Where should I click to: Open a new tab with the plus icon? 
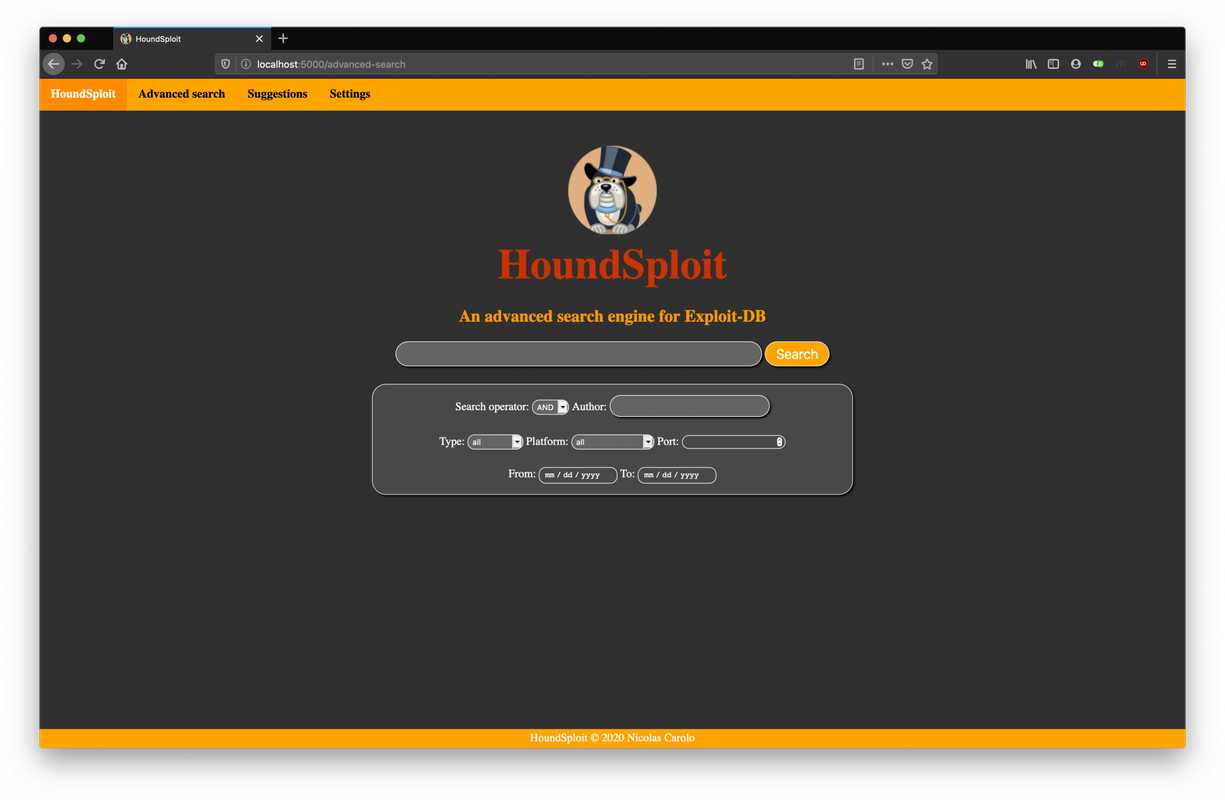click(x=283, y=38)
